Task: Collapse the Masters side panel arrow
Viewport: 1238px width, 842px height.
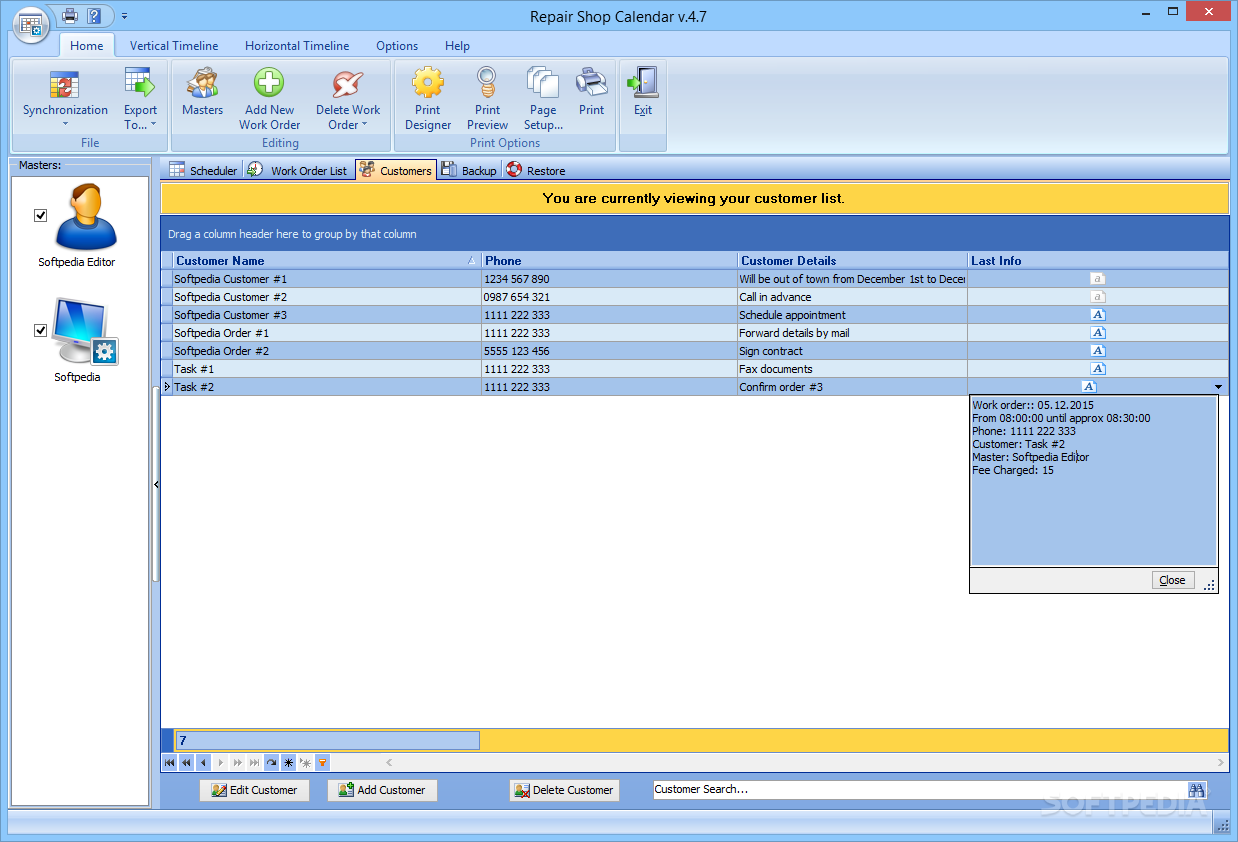Action: 155,485
